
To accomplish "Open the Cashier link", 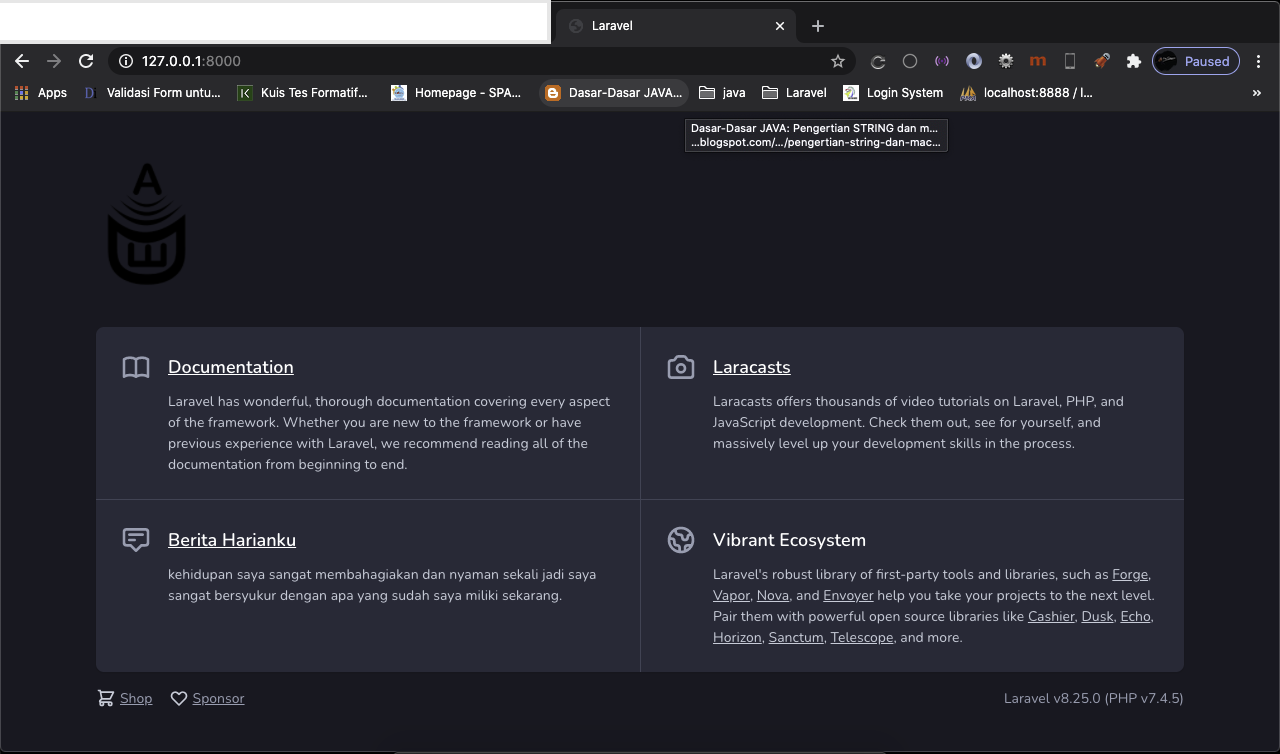I will tap(1051, 617).
